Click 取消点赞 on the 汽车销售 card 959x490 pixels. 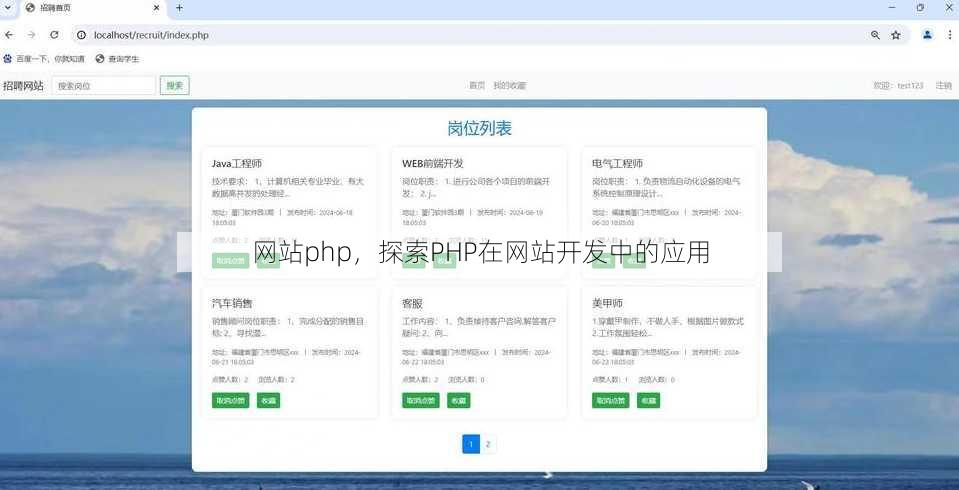coord(231,401)
